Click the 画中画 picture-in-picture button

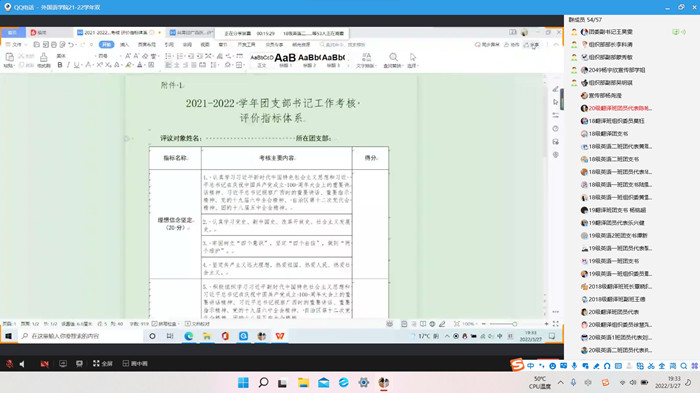point(135,364)
